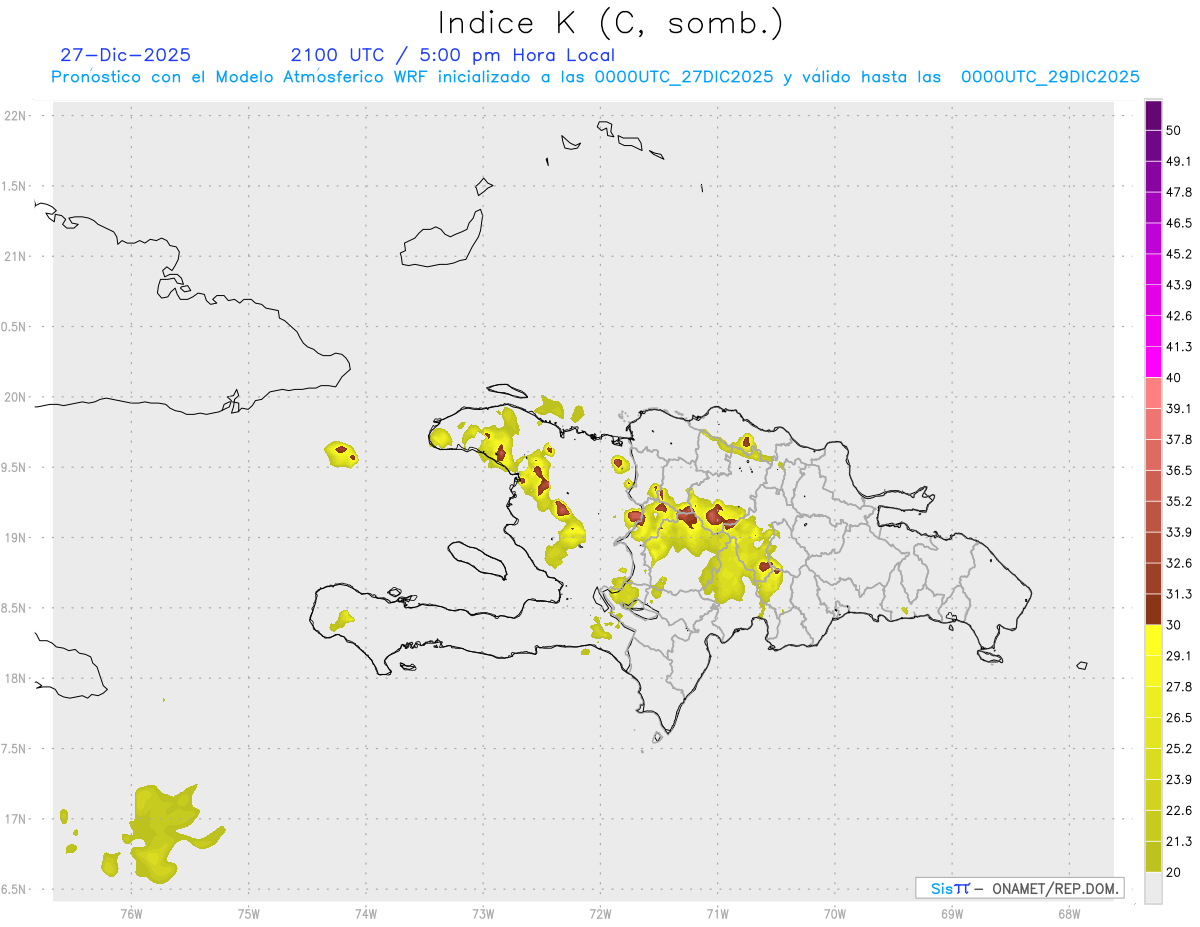Click the "69W" longitude label
Viewport: 1200px width, 927px height.
[952, 915]
